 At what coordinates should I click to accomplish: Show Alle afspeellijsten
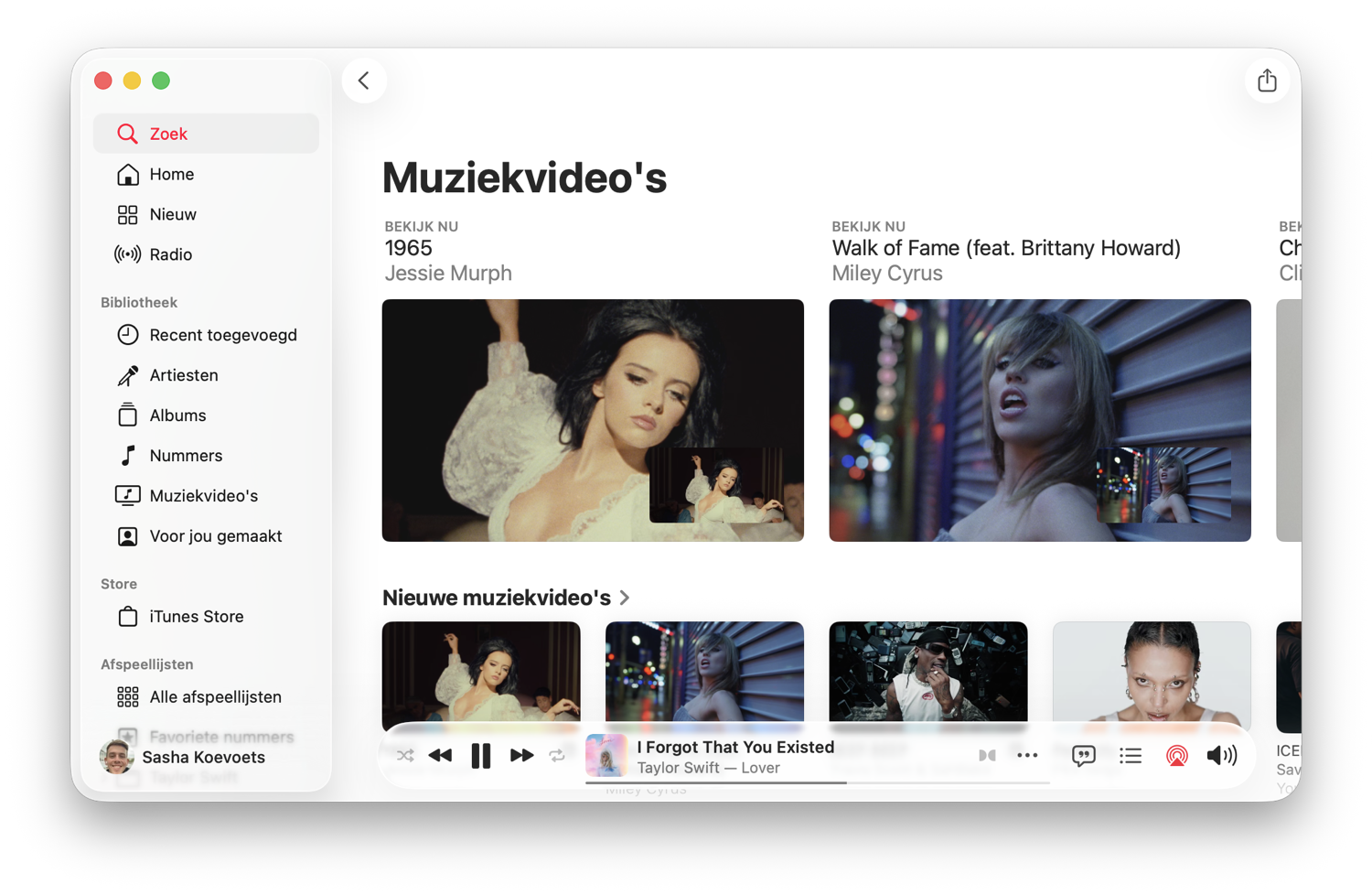pyautogui.click(x=206, y=697)
